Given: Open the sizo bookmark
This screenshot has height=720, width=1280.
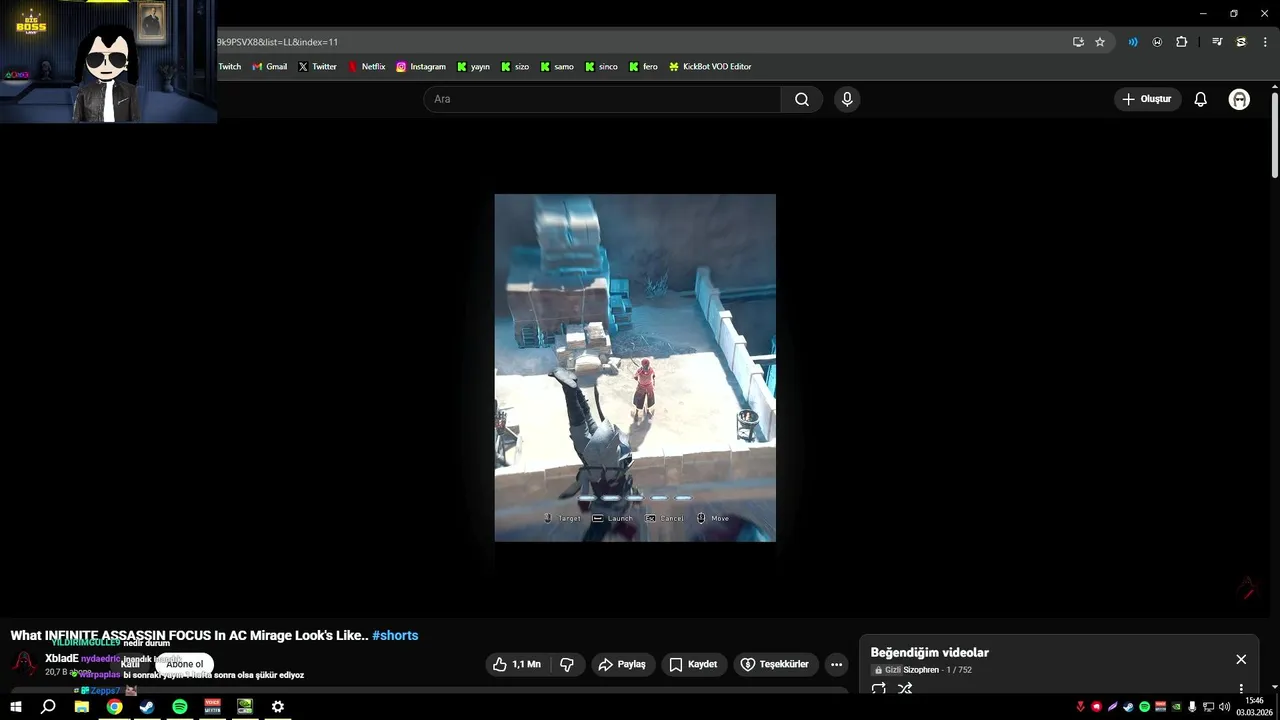Looking at the screenshot, I should 515,67.
